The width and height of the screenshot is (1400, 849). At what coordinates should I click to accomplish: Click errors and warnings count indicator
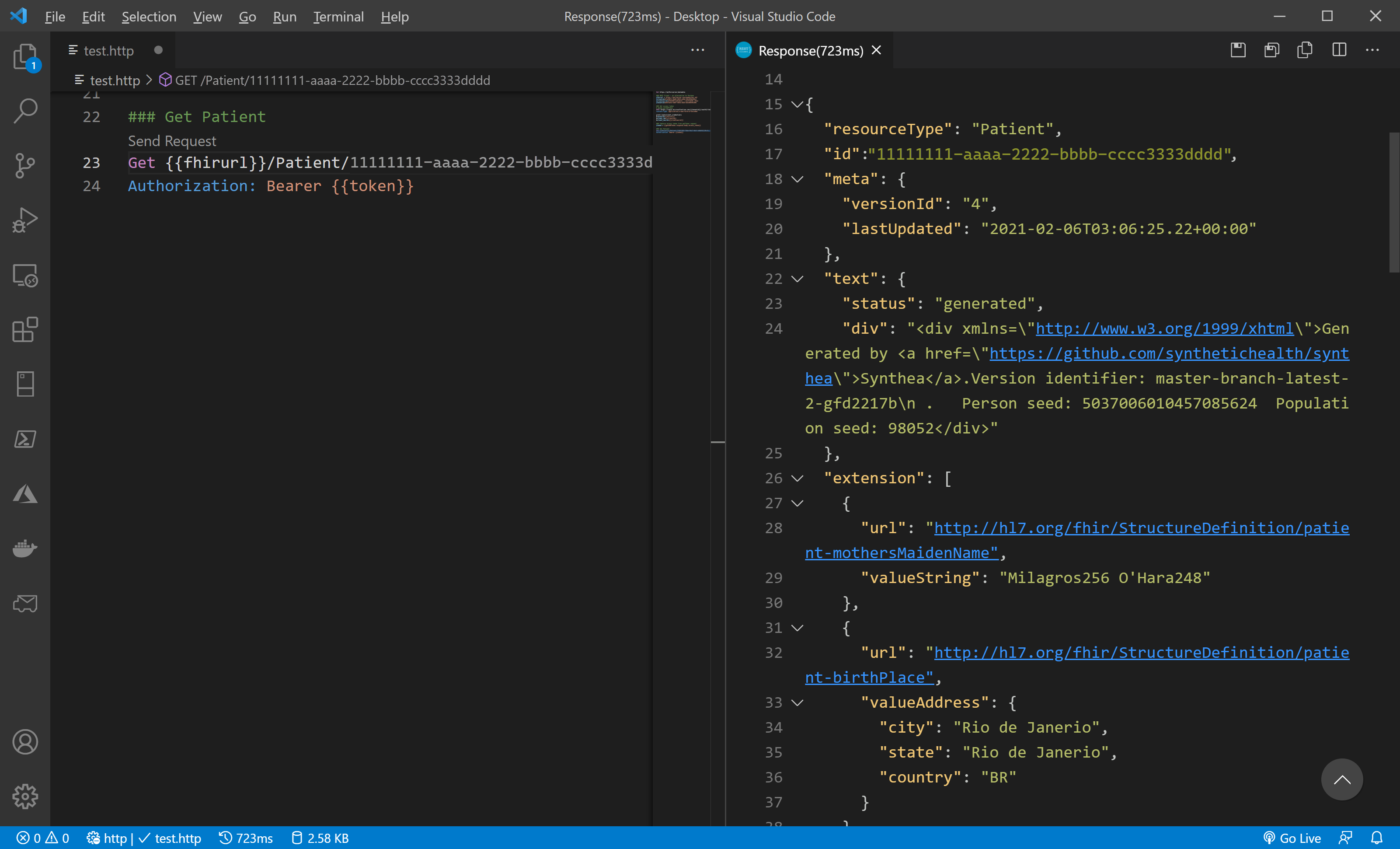pos(42,838)
